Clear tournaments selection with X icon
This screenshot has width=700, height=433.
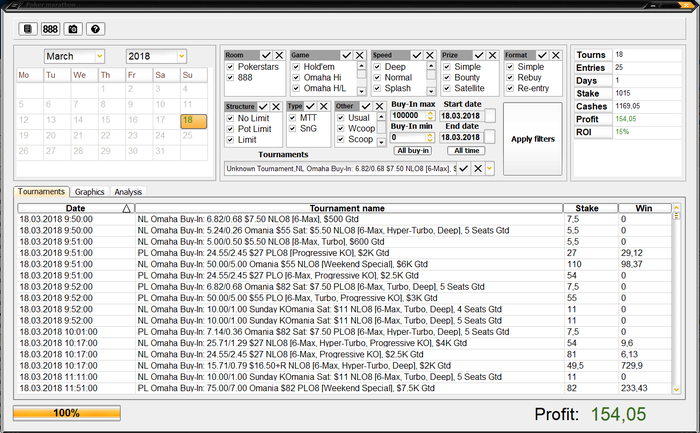(478, 168)
